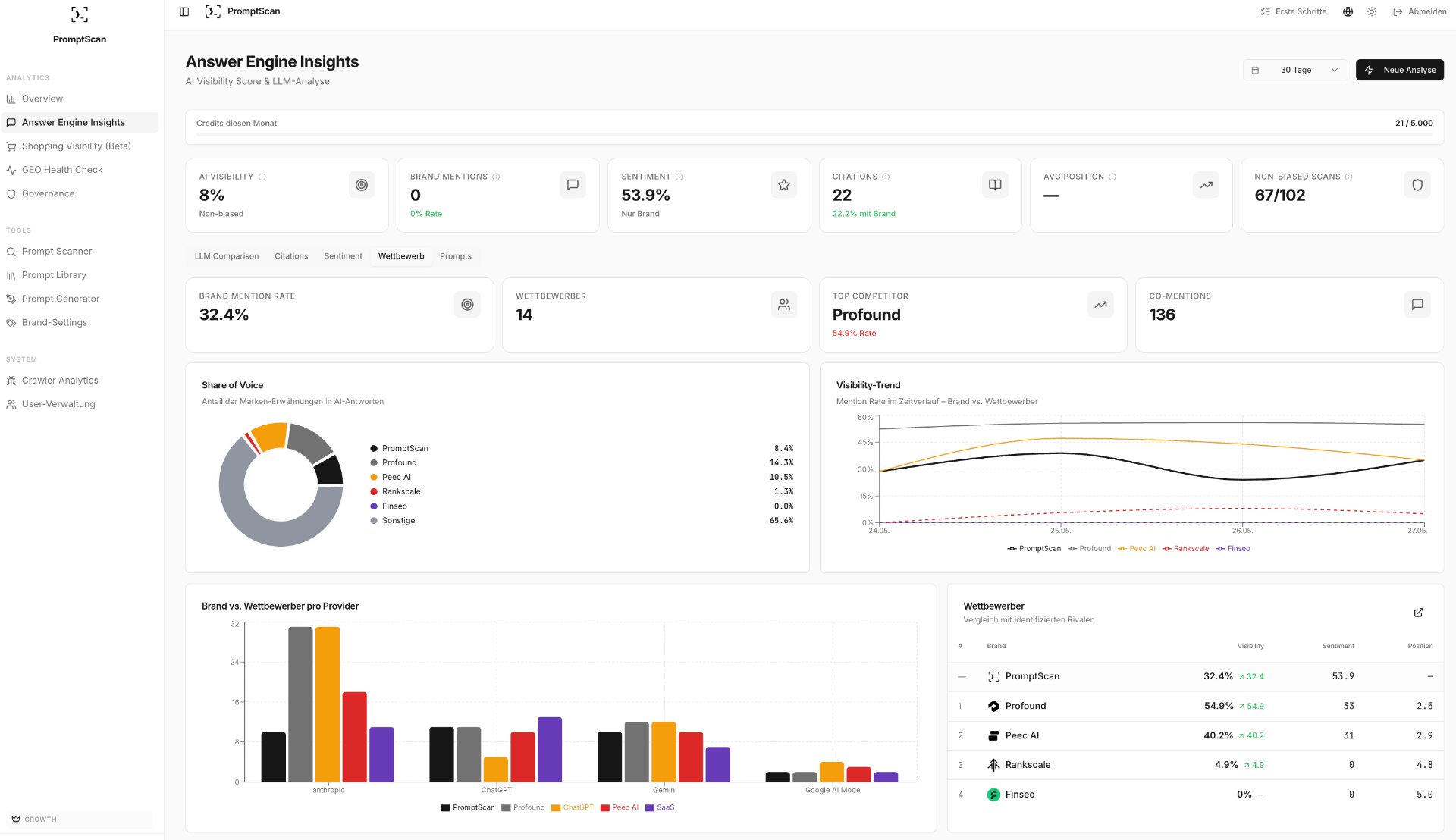Toggle Profound series in Visibility-Trend legend
This screenshot has width=1456, height=840.
tap(1089, 549)
